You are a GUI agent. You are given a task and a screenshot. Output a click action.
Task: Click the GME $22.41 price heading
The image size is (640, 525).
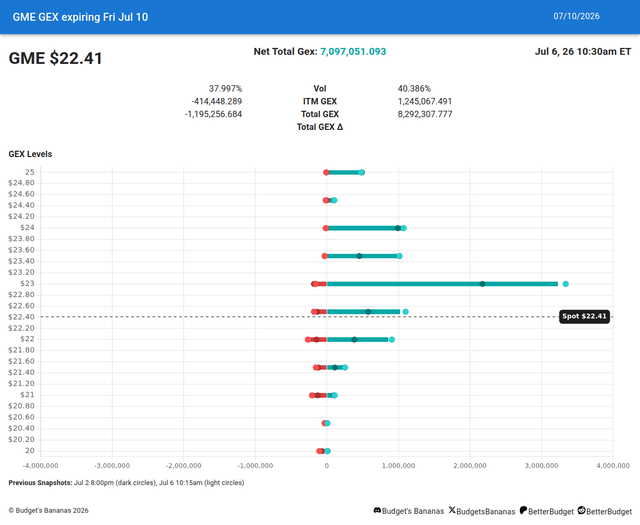tap(56, 58)
